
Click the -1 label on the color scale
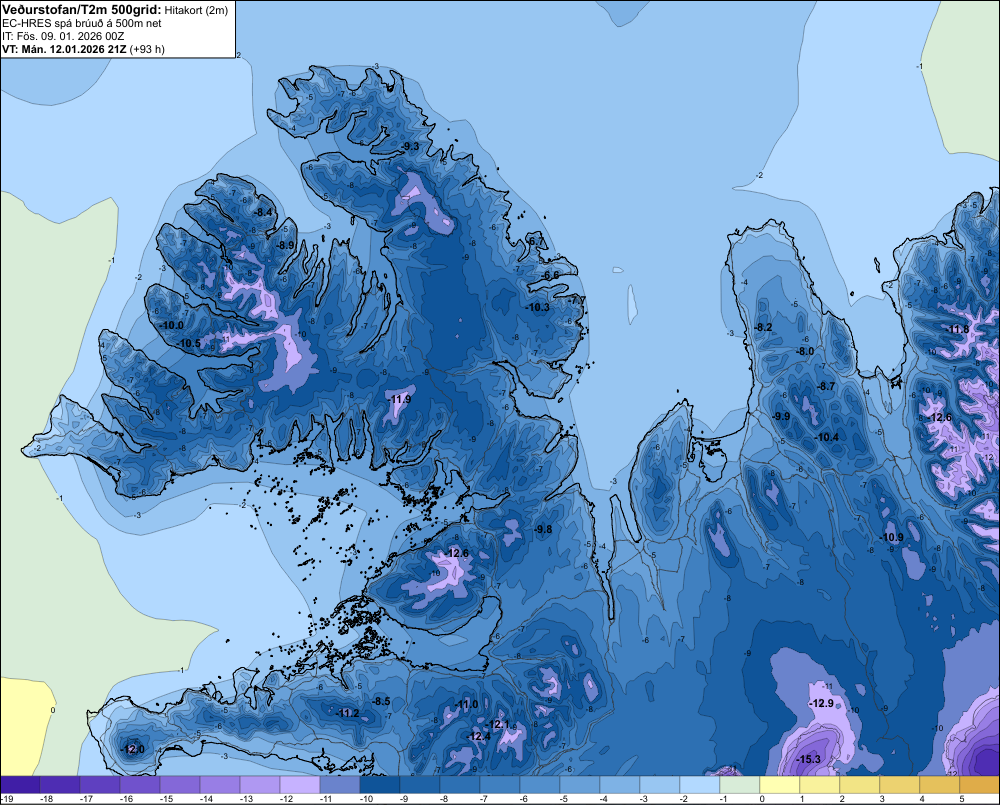[x=723, y=799]
